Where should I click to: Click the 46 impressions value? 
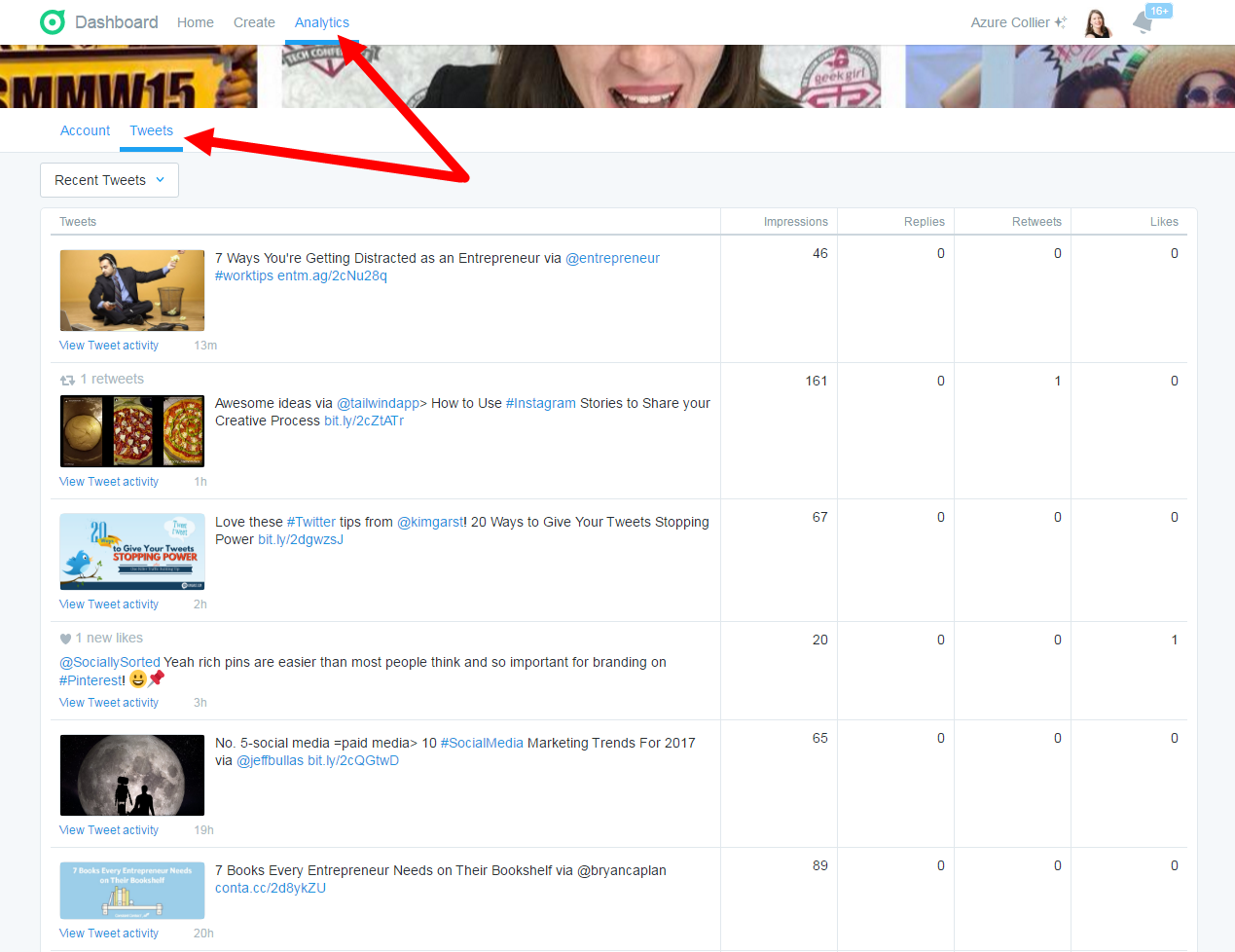[820, 253]
